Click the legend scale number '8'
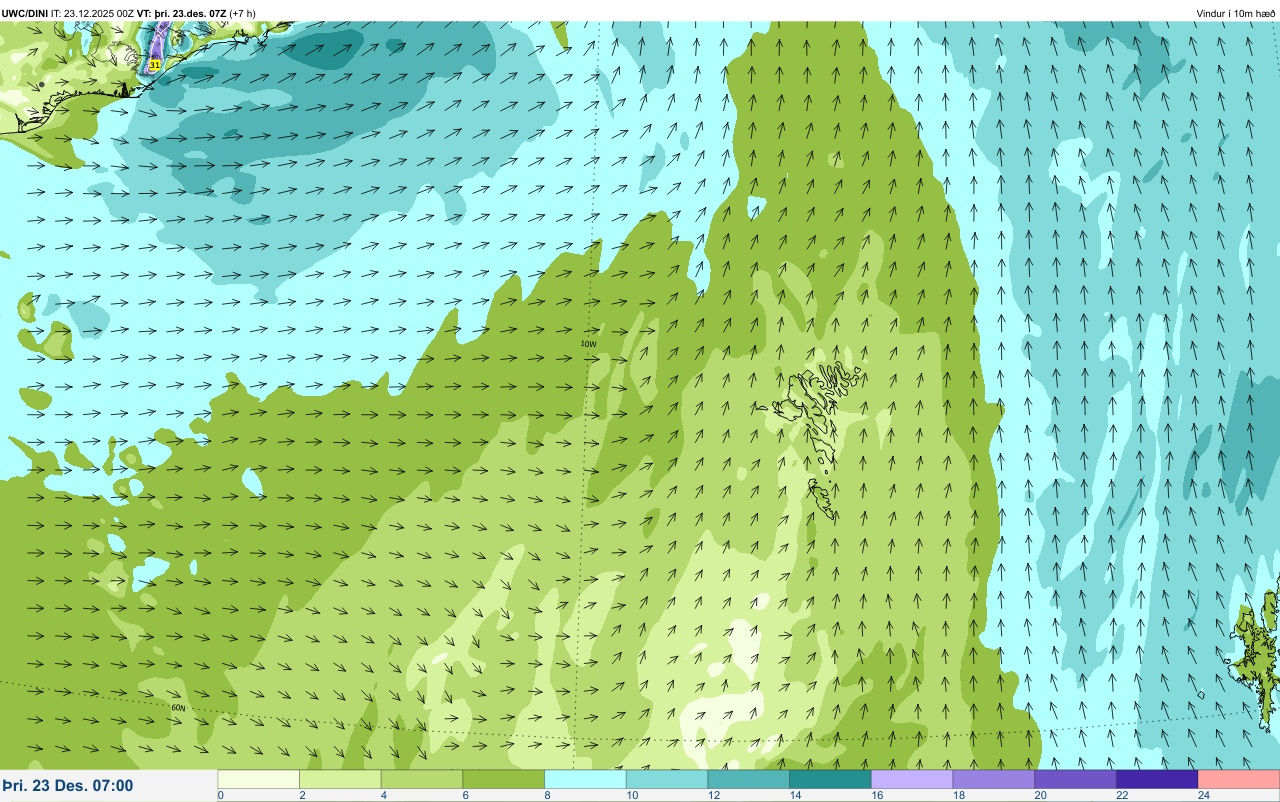1280x802 pixels. (547, 795)
